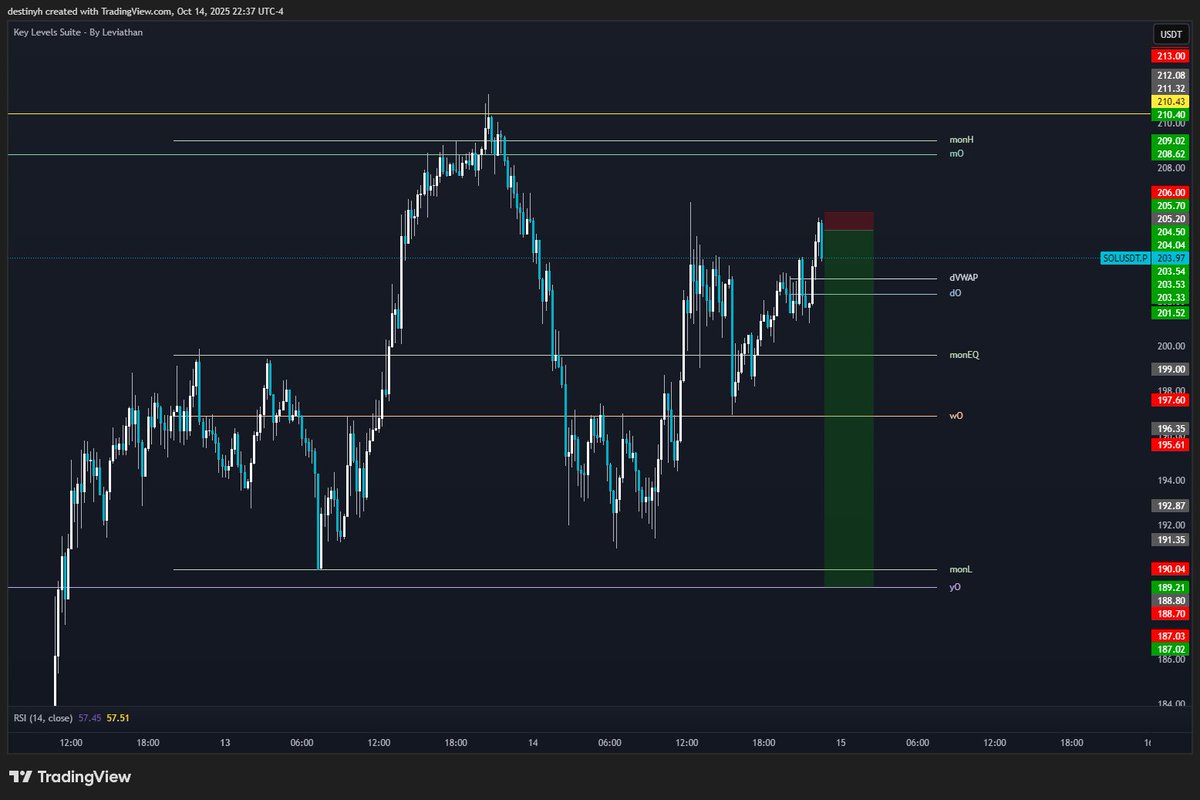
Task: Click the dO level label
Action: (x=956, y=294)
